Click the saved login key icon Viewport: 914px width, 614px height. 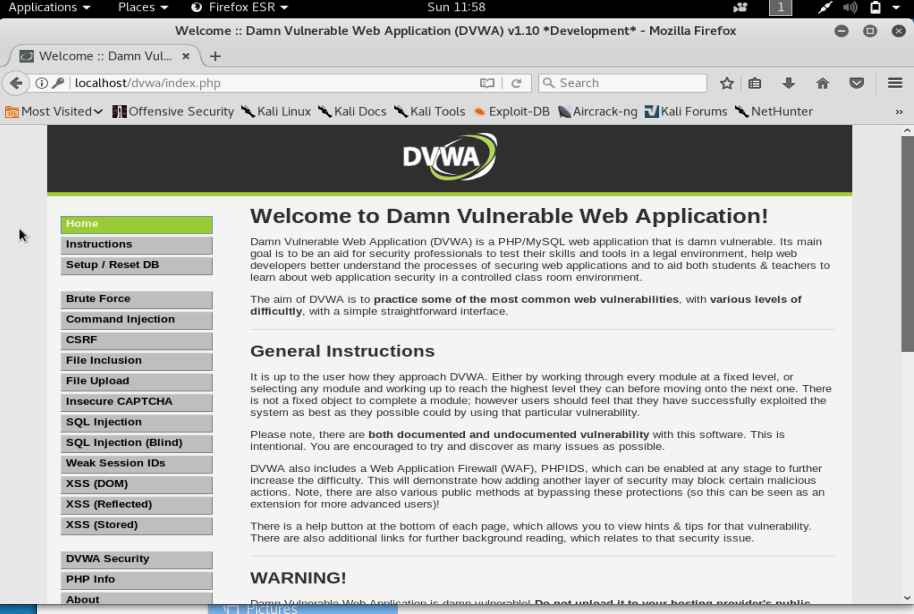(x=58, y=83)
